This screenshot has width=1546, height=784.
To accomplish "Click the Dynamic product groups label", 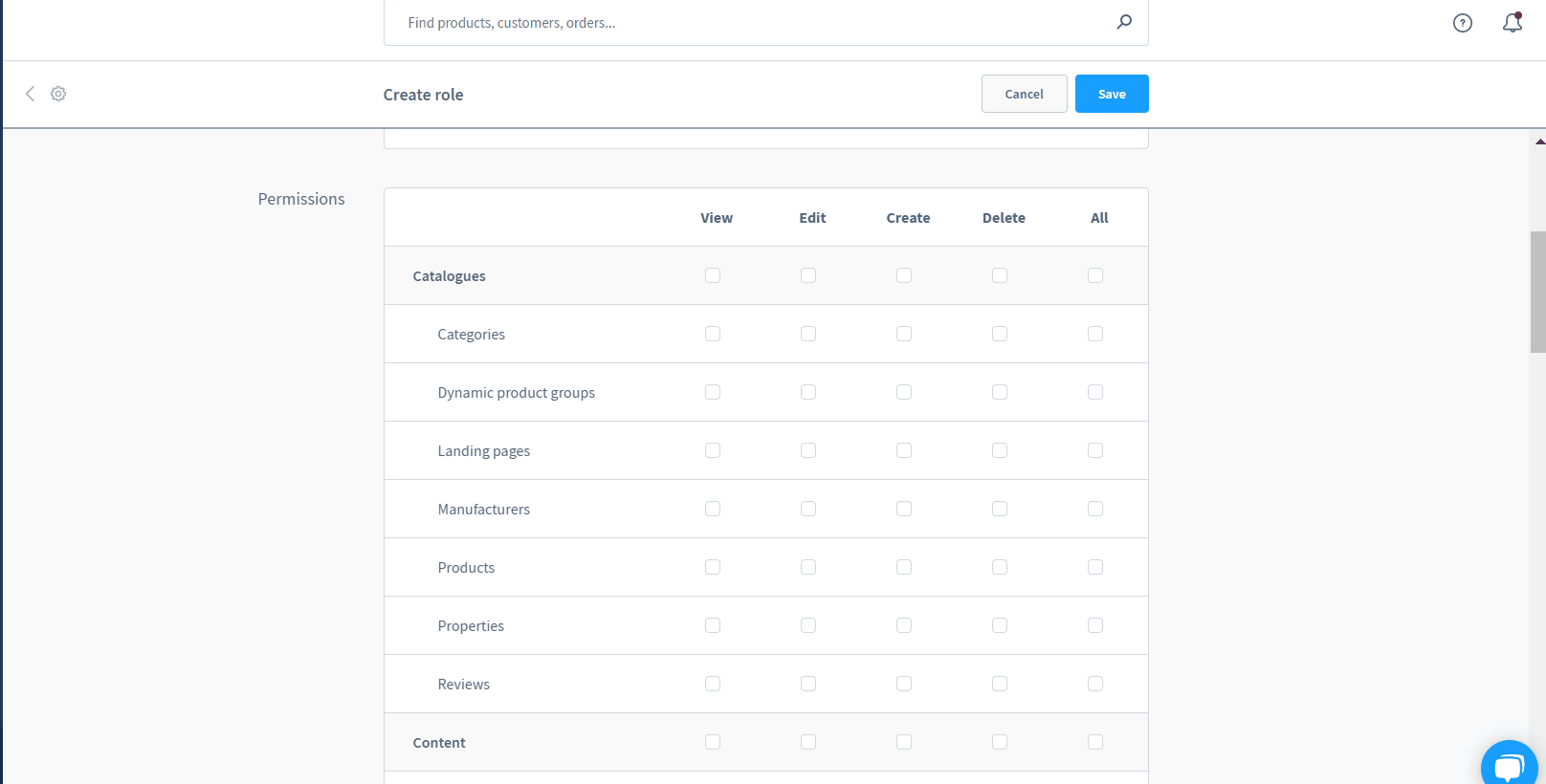I will coord(517,393).
